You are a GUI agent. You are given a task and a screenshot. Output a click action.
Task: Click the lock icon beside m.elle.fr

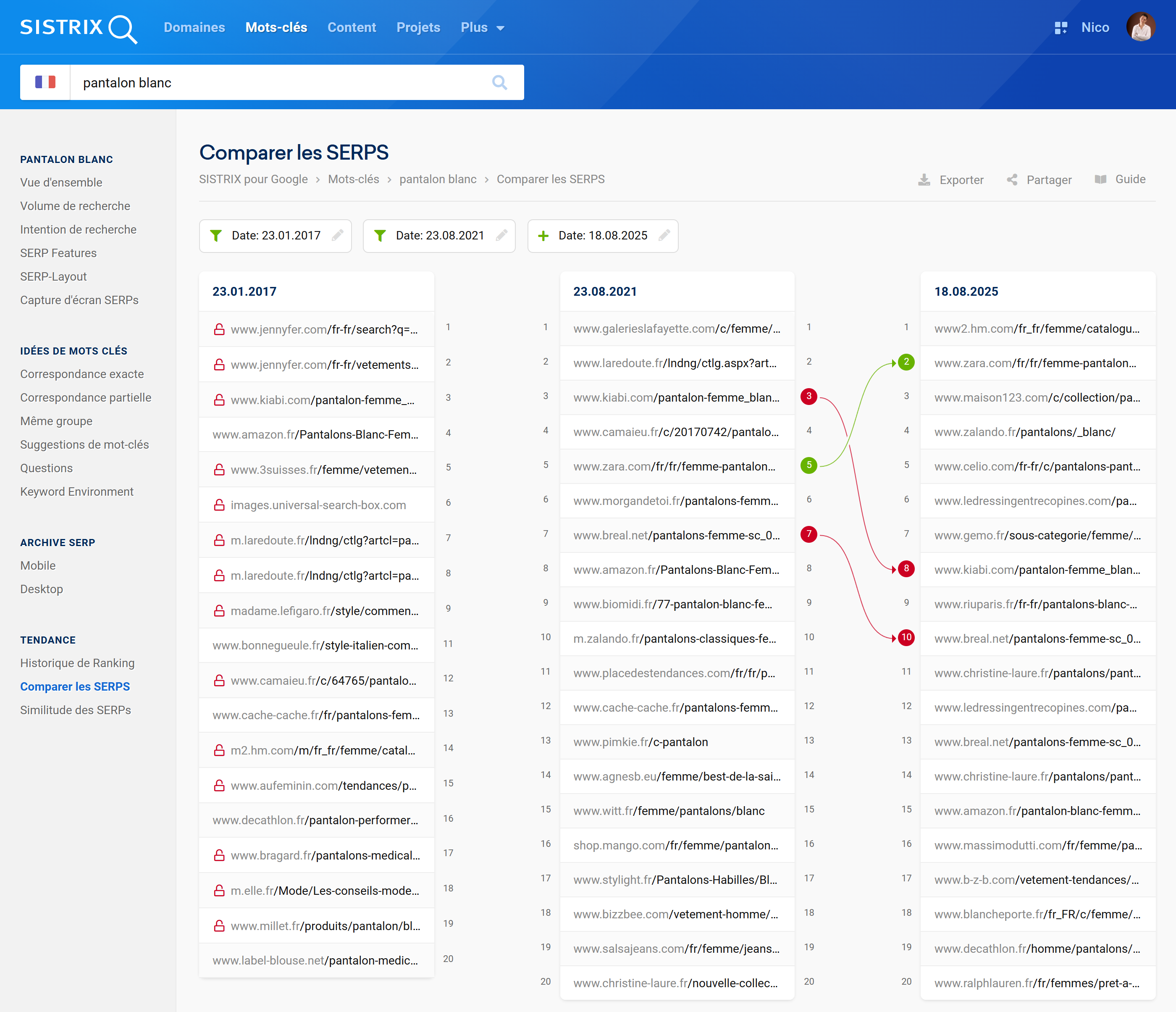pyautogui.click(x=219, y=891)
